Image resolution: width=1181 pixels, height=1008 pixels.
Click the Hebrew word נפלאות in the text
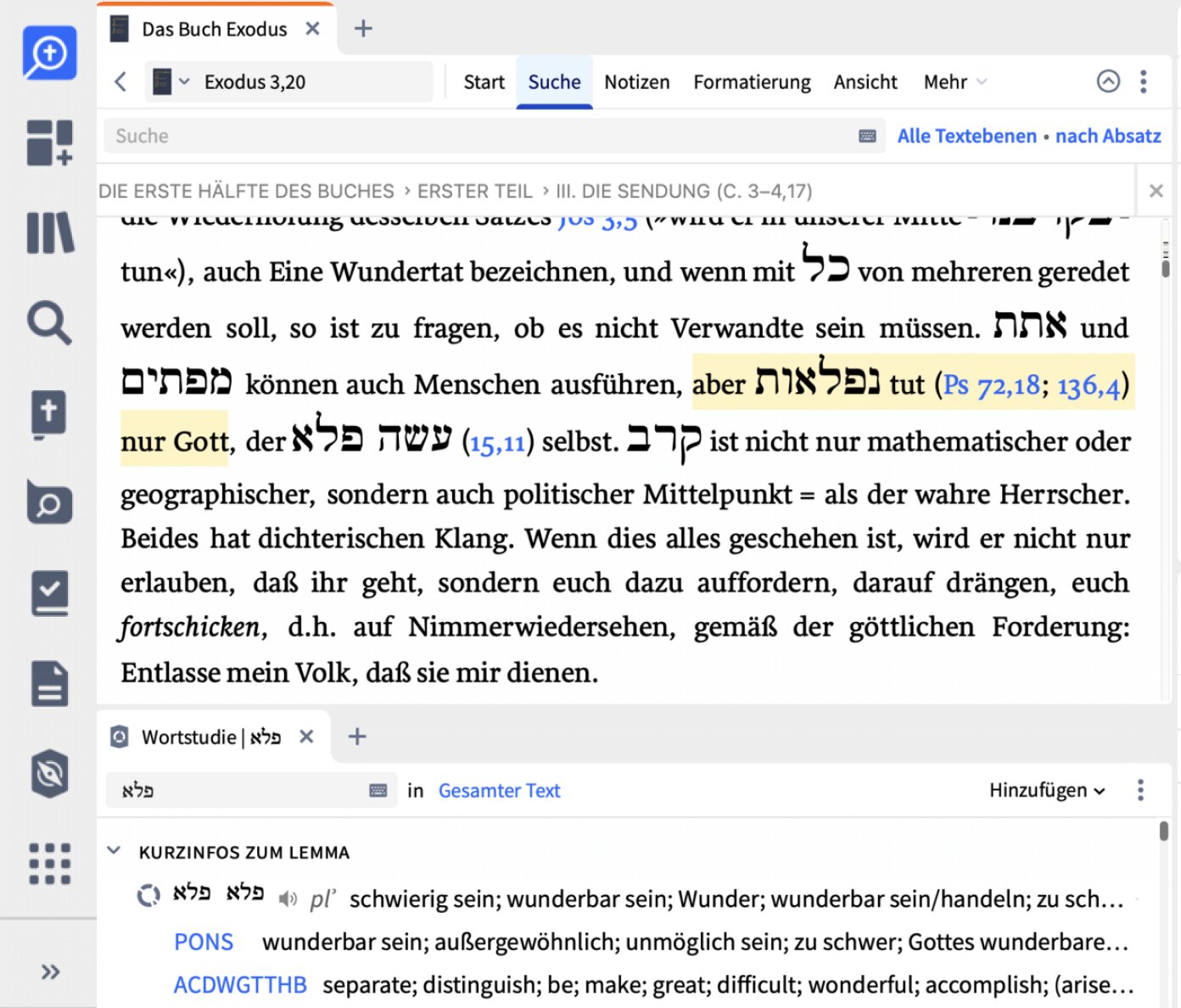click(x=817, y=380)
